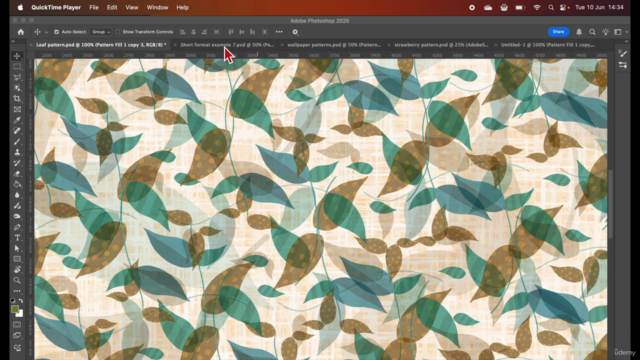Pick the Blur tool droplet icon
This screenshot has width=640, height=360.
point(17,195)
